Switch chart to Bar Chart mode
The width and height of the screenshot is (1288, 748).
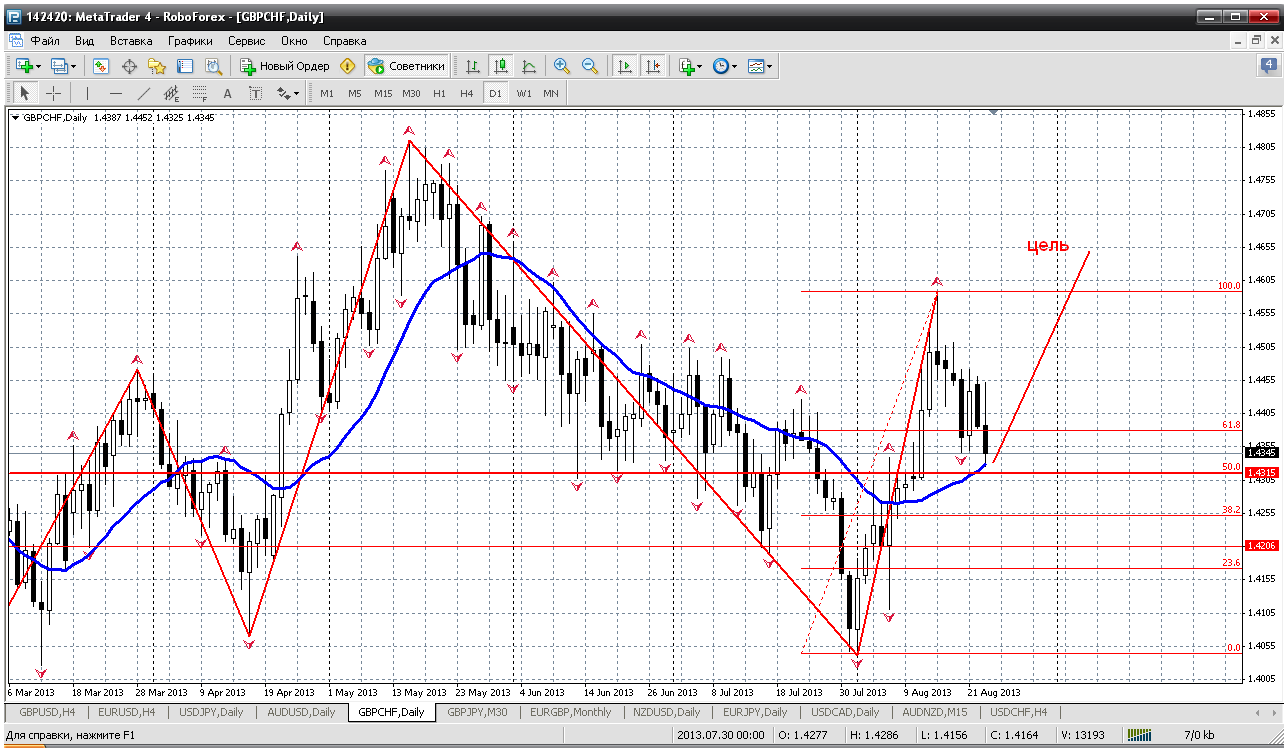coord(472,66)
